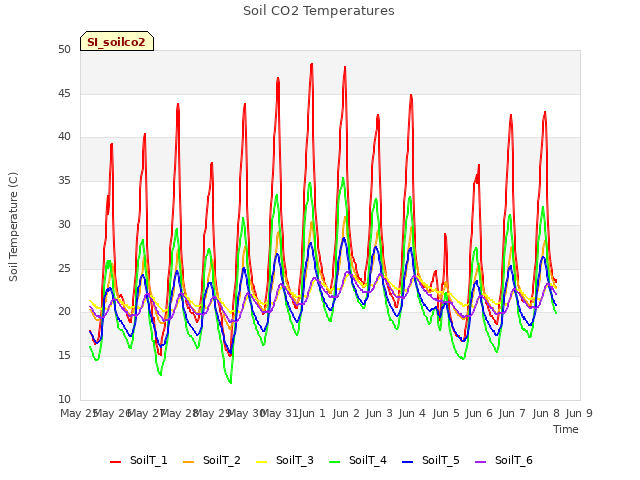640x480 pixels.
Task: Click the 50 y-axis tick label
Action: (x=64, y=50)
